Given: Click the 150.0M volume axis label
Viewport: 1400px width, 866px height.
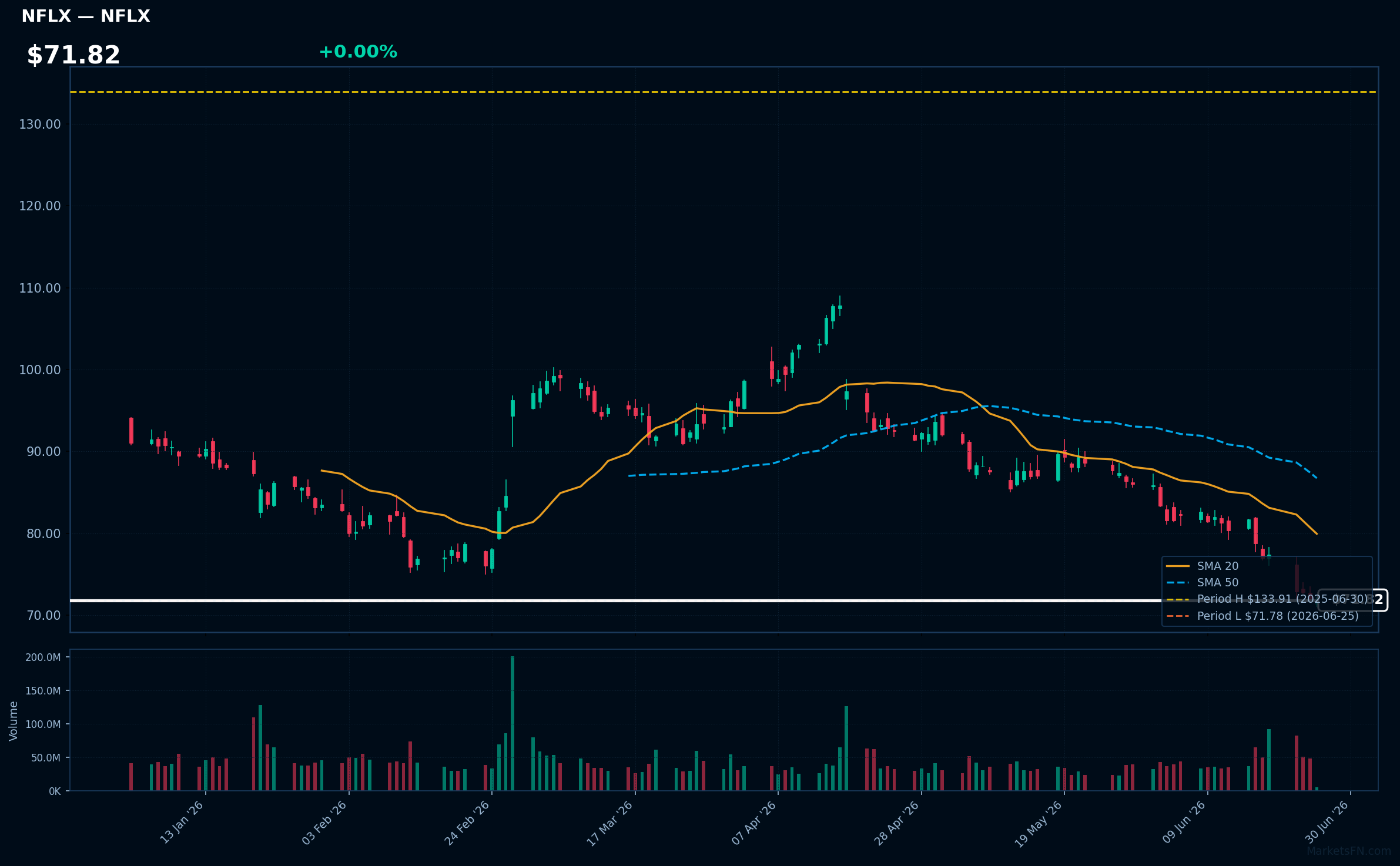Looking at the screenshot, I should pyautogui.click(x=43, y=691).
